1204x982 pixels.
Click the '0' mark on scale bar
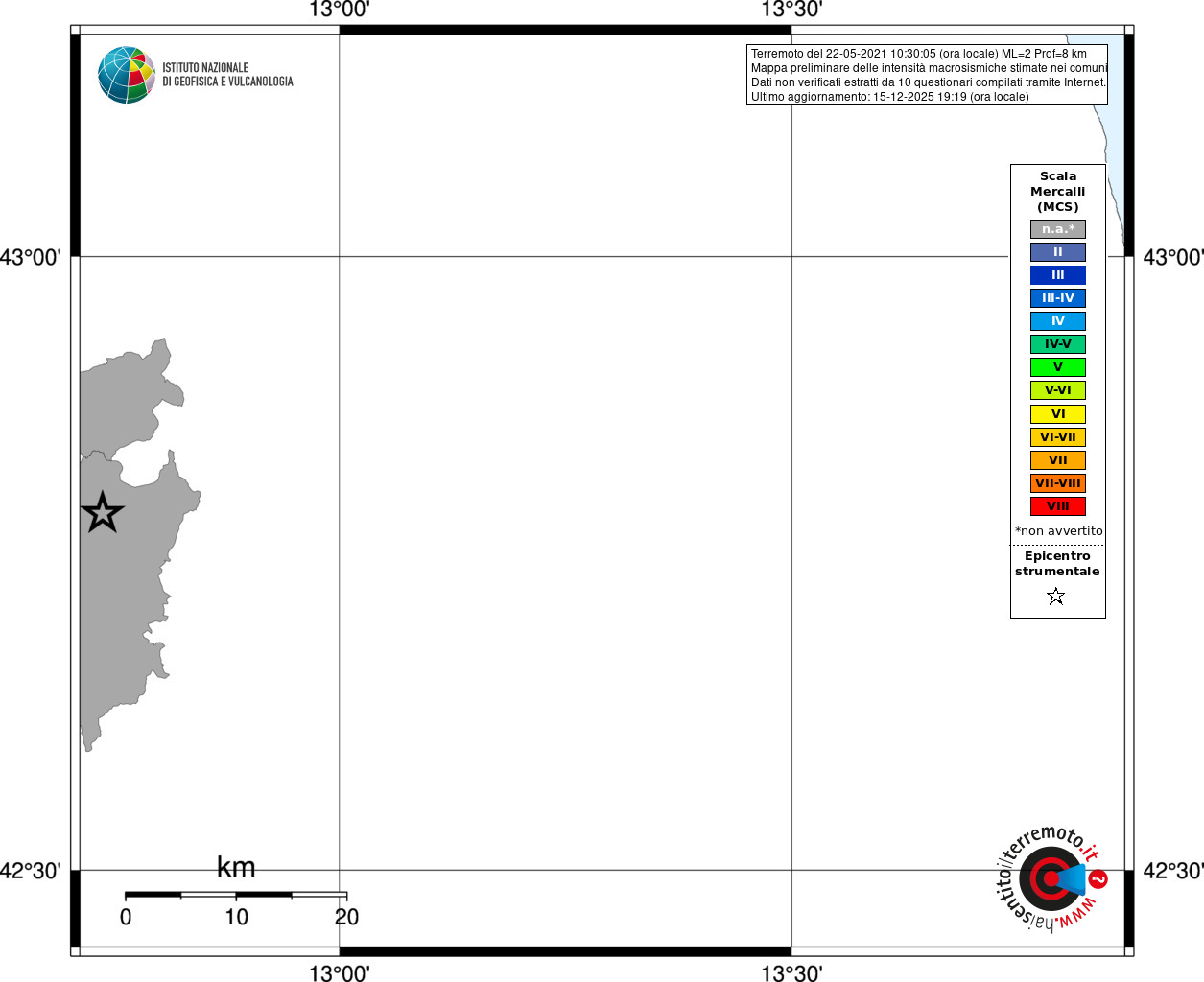pos(126,917)
